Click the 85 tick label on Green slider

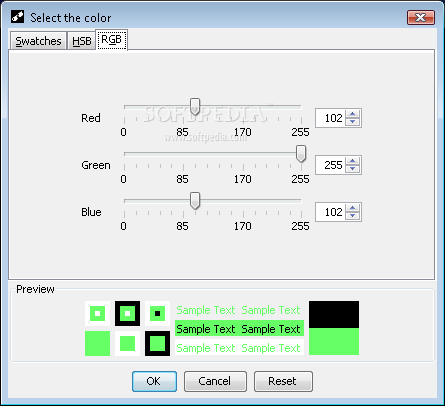click(x=182, y=179)
